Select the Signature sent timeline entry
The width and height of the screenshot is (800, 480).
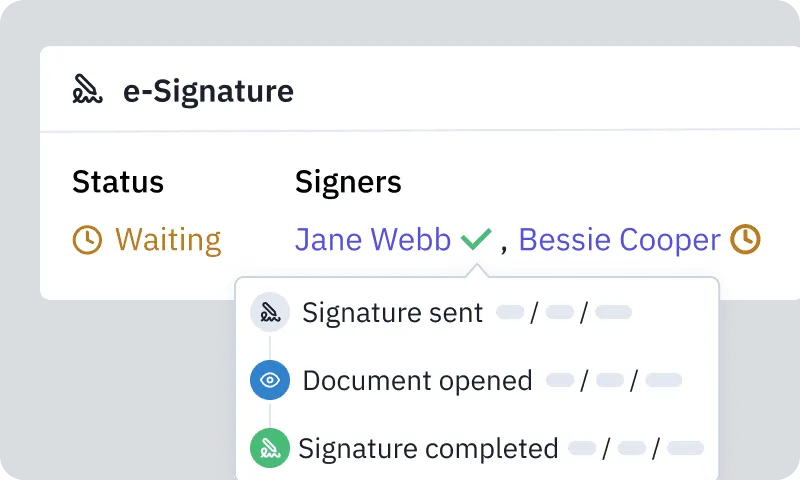(x=441, y=312)
